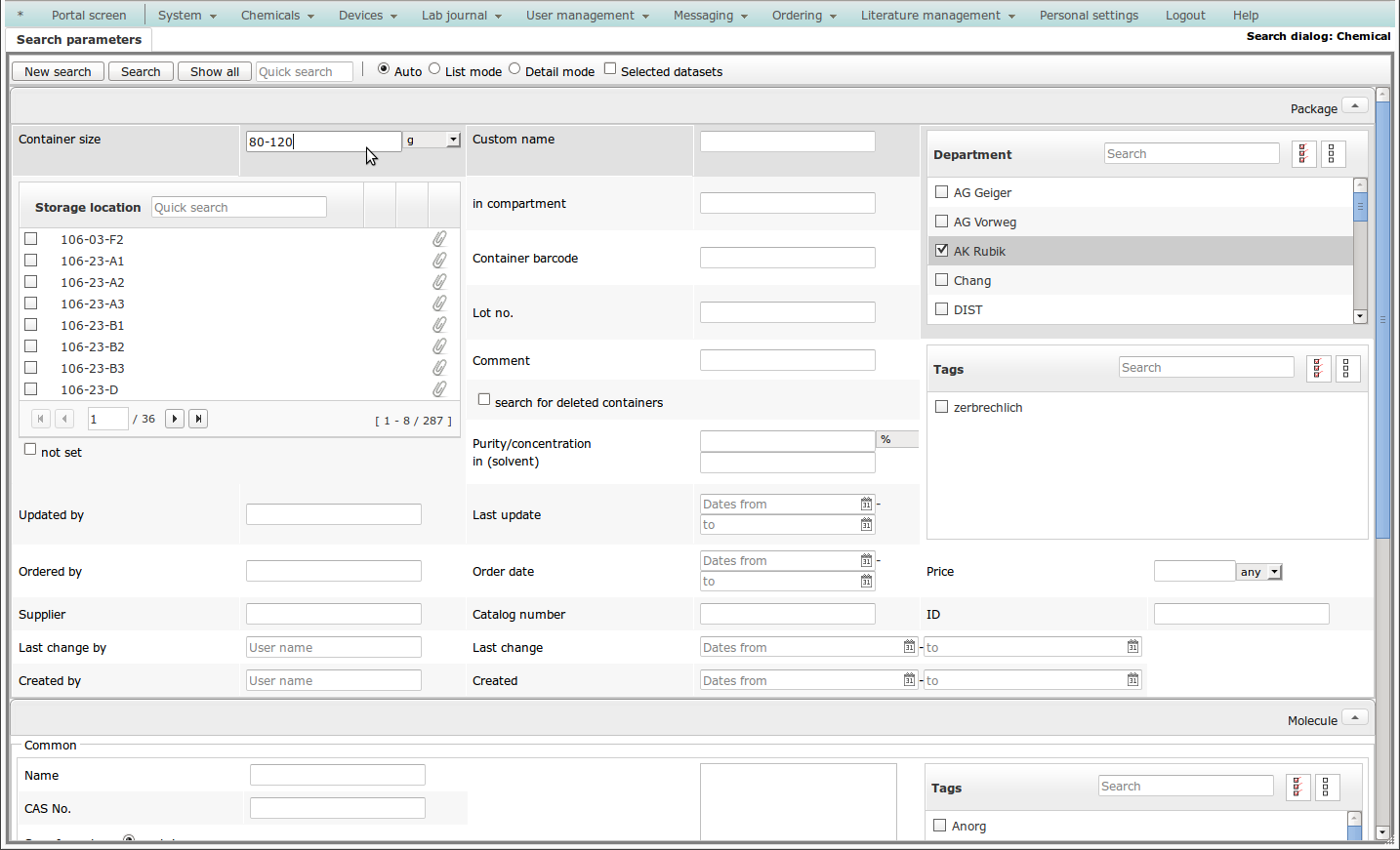Enable 'search for deleted containers' checkbox
The width and height of the screenshot is (1400, 850).
(x=484, y=400)
